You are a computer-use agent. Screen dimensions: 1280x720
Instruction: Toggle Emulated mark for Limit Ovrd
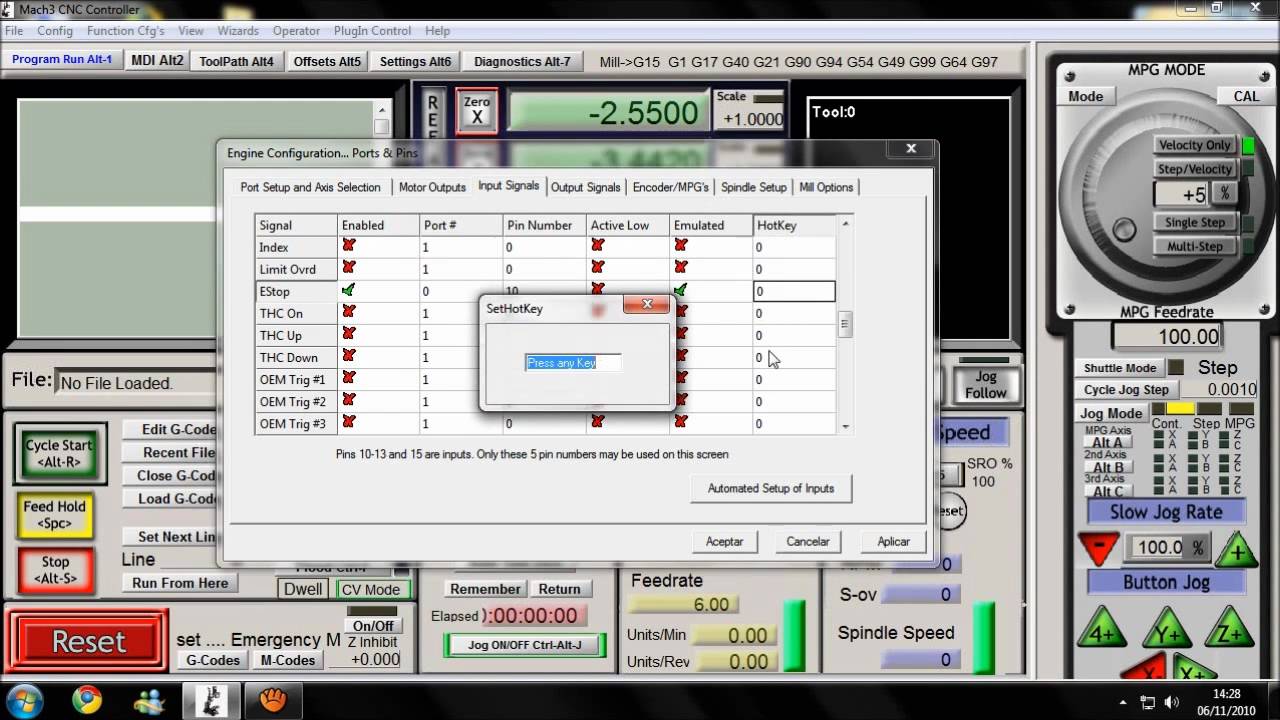(x=680, y=268)
